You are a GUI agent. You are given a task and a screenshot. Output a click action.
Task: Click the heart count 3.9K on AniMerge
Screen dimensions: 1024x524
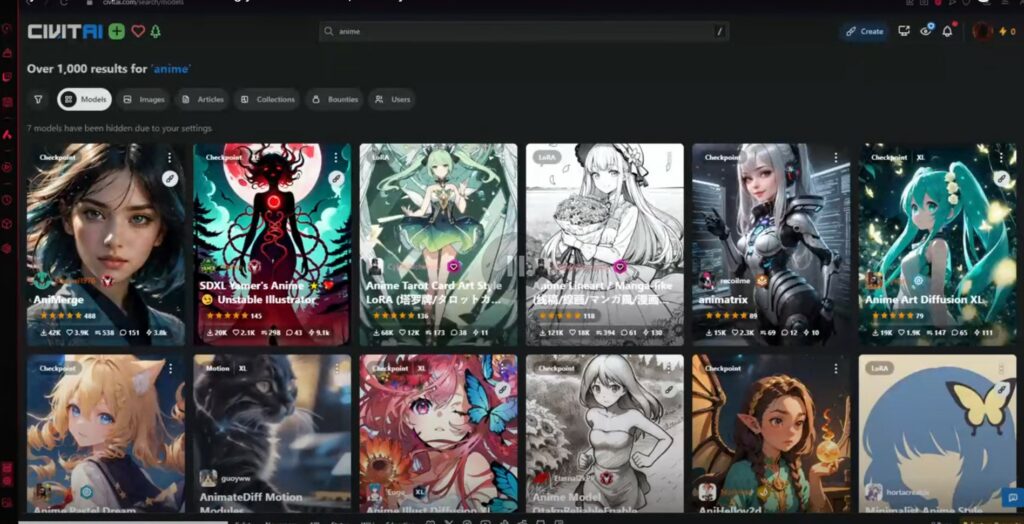[80, 333]
